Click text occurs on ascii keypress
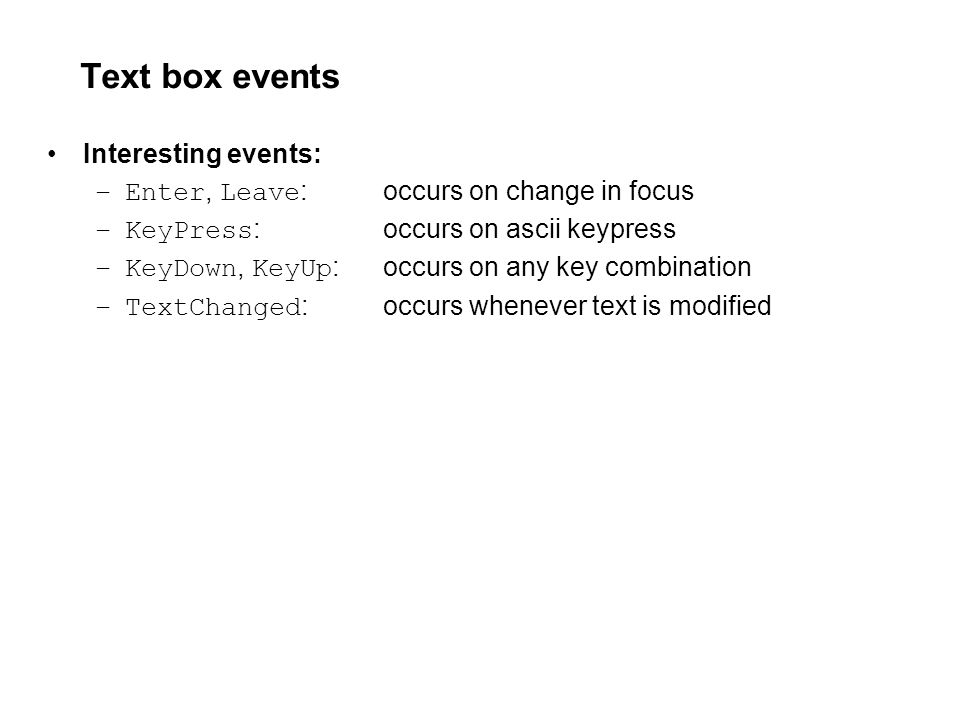This screenshot has width=960, height=720. (529, 229)
